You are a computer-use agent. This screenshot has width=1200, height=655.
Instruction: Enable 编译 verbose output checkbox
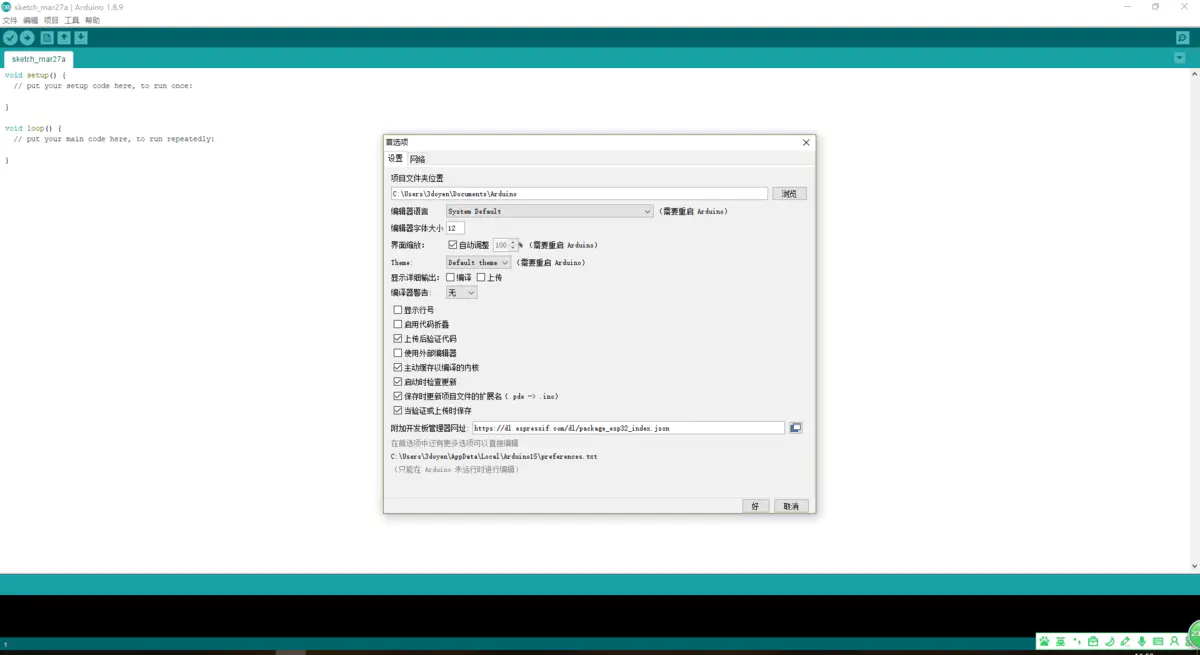tap(451, 277)
